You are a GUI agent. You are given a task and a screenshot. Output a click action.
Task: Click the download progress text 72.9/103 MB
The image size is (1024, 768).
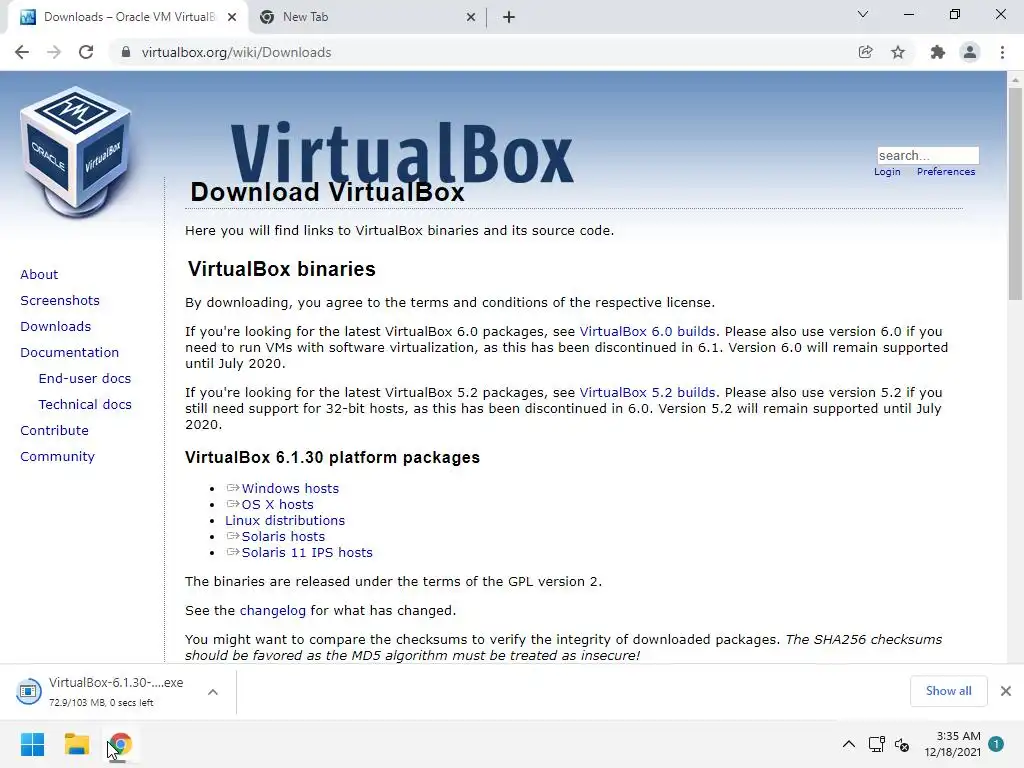[x=101, y=703]
